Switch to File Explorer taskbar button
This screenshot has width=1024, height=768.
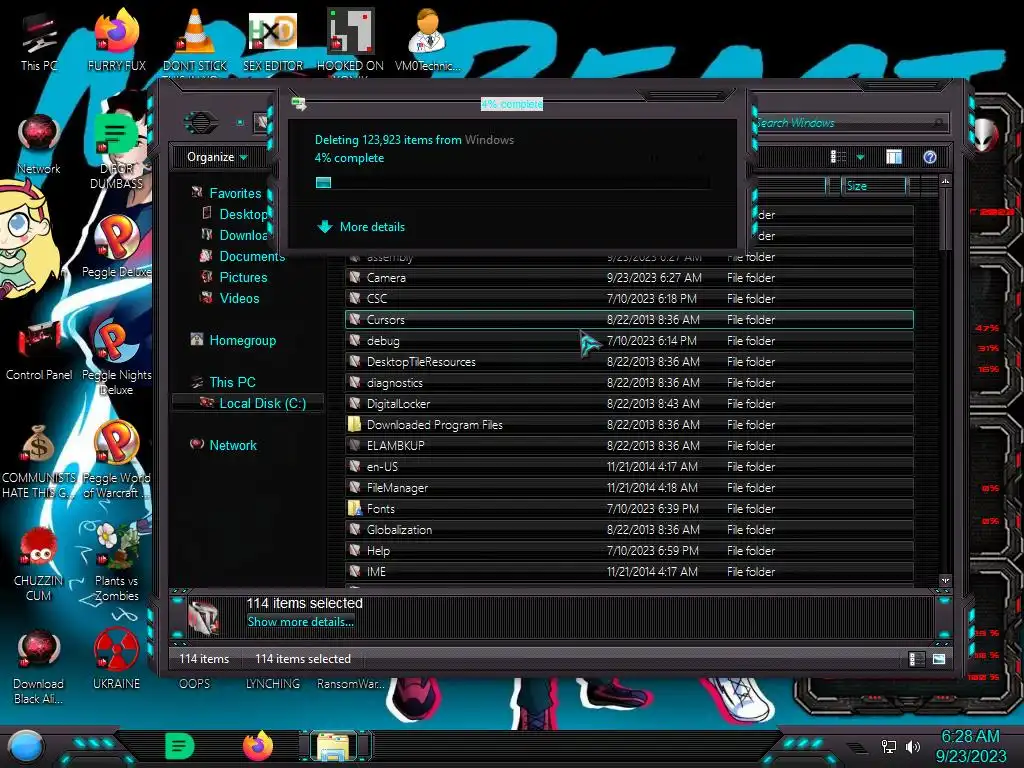tap(335, 746)
